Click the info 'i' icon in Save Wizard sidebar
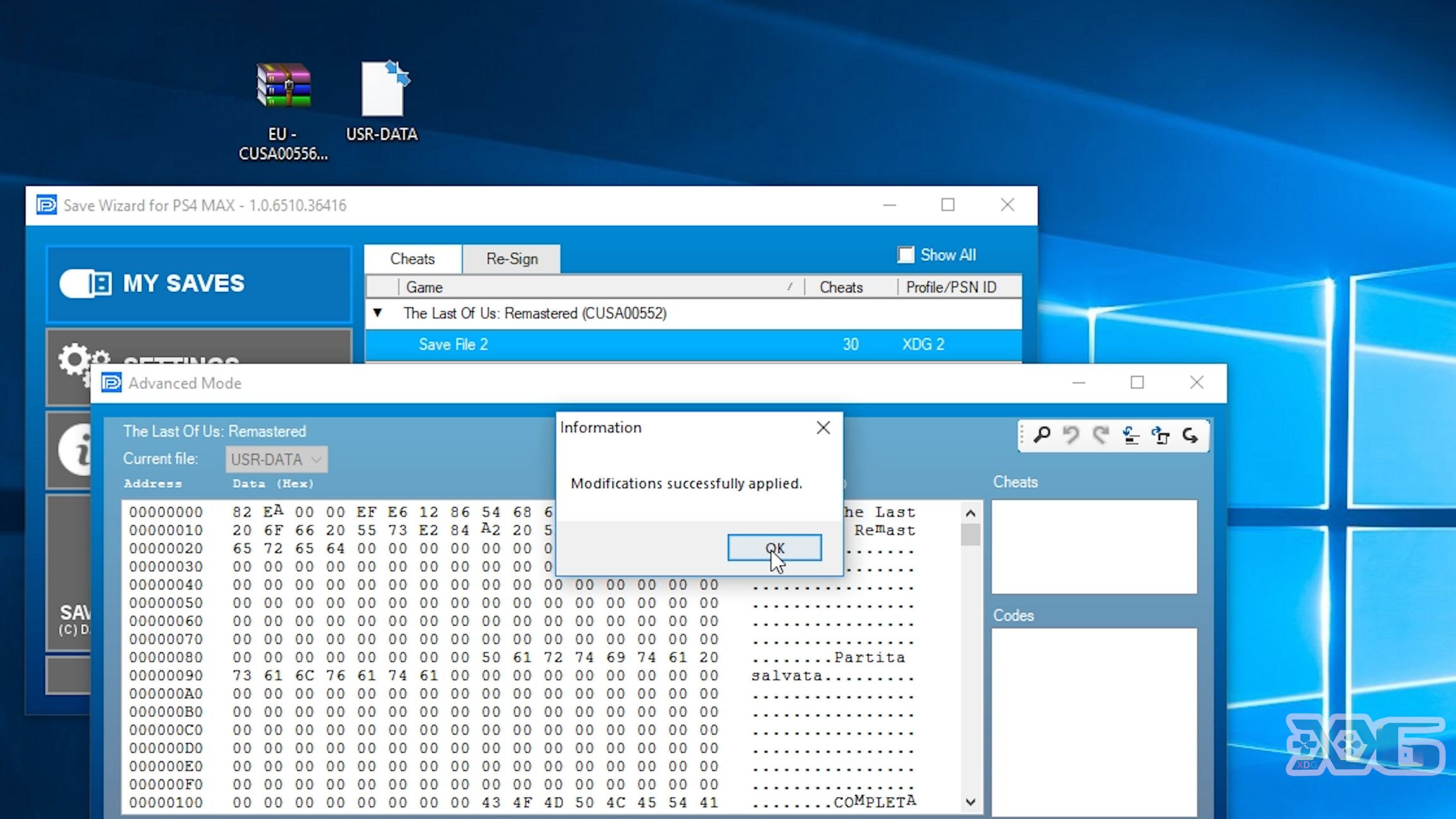This screenshot has width=1456, height=819. pos(76,450)
